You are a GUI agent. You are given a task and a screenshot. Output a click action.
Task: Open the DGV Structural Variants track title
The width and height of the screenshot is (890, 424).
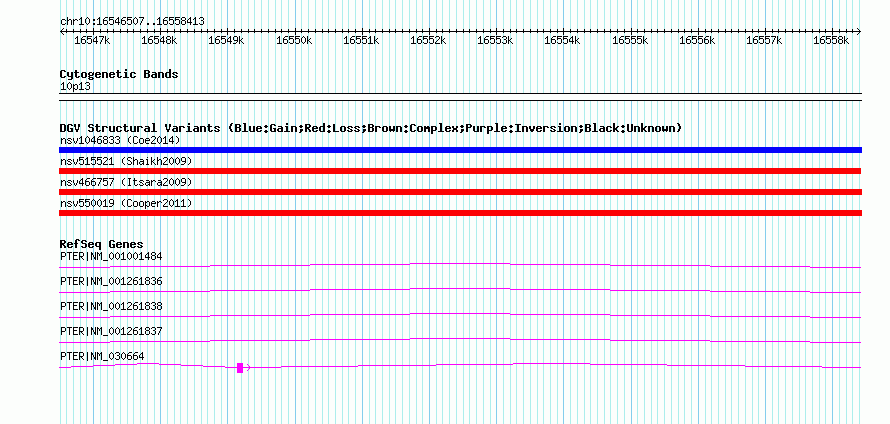pyautogui.click(x=371, y=128)
